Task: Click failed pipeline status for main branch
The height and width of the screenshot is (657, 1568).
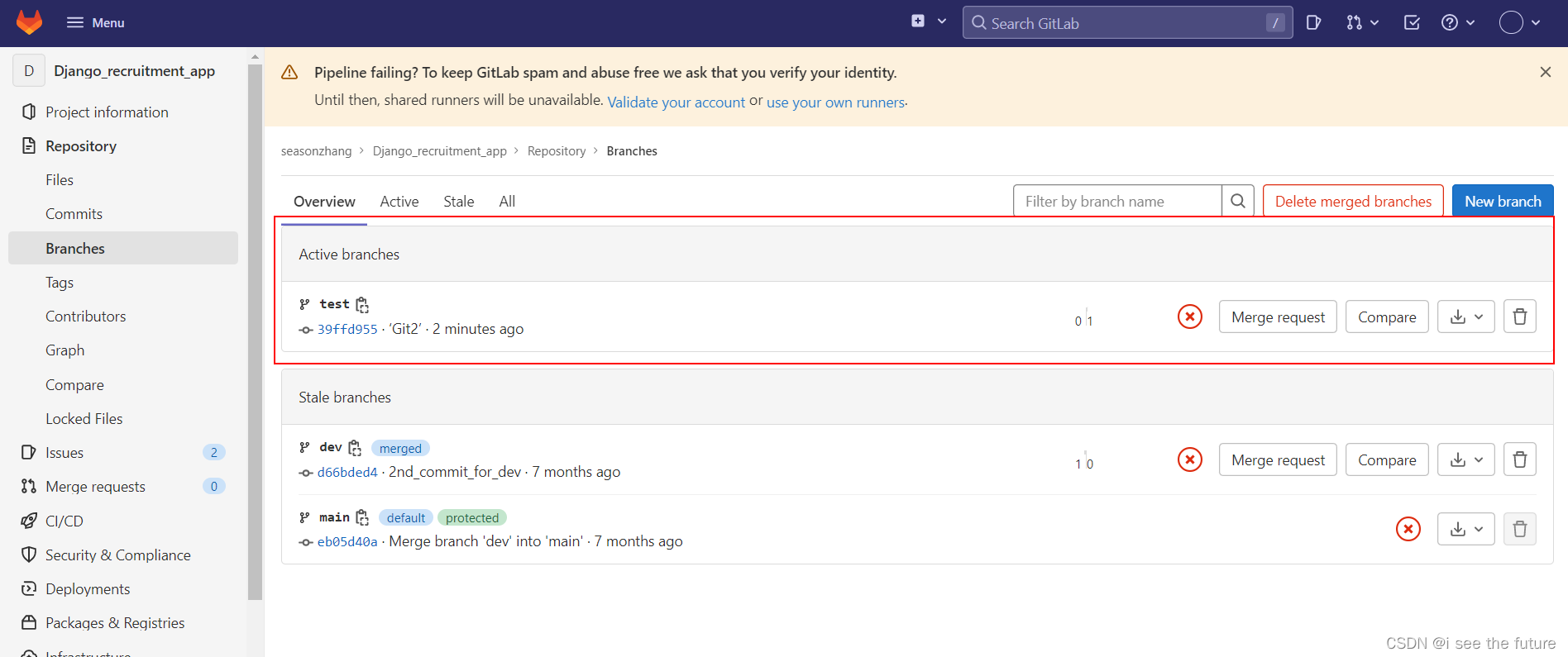Action: [x=1408, y=529]
